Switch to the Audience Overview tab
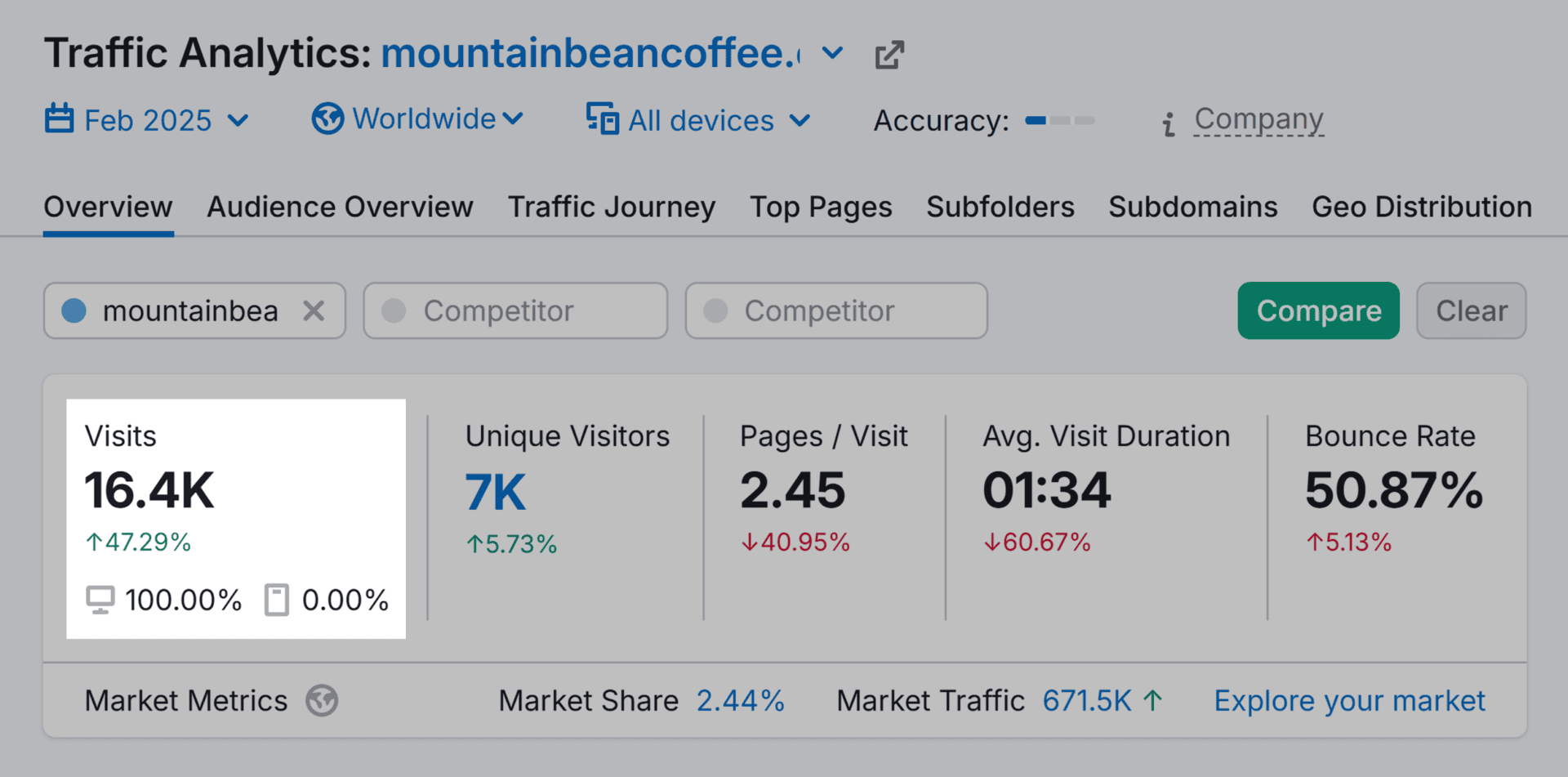 point(340,208)
